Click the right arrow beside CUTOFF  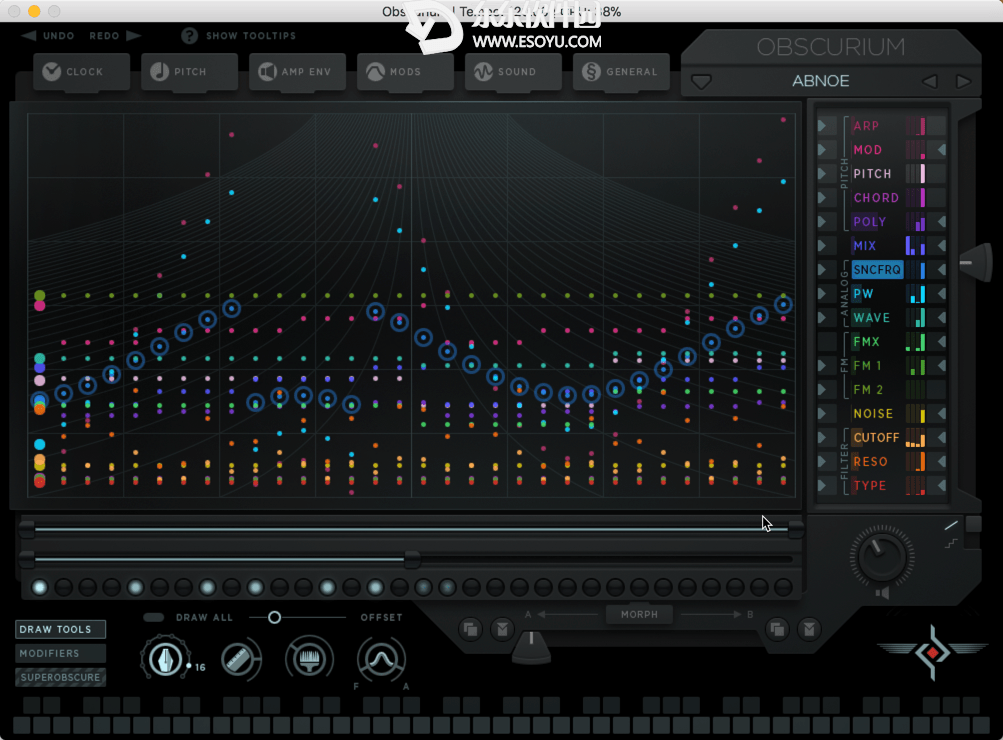click(941, 437)
